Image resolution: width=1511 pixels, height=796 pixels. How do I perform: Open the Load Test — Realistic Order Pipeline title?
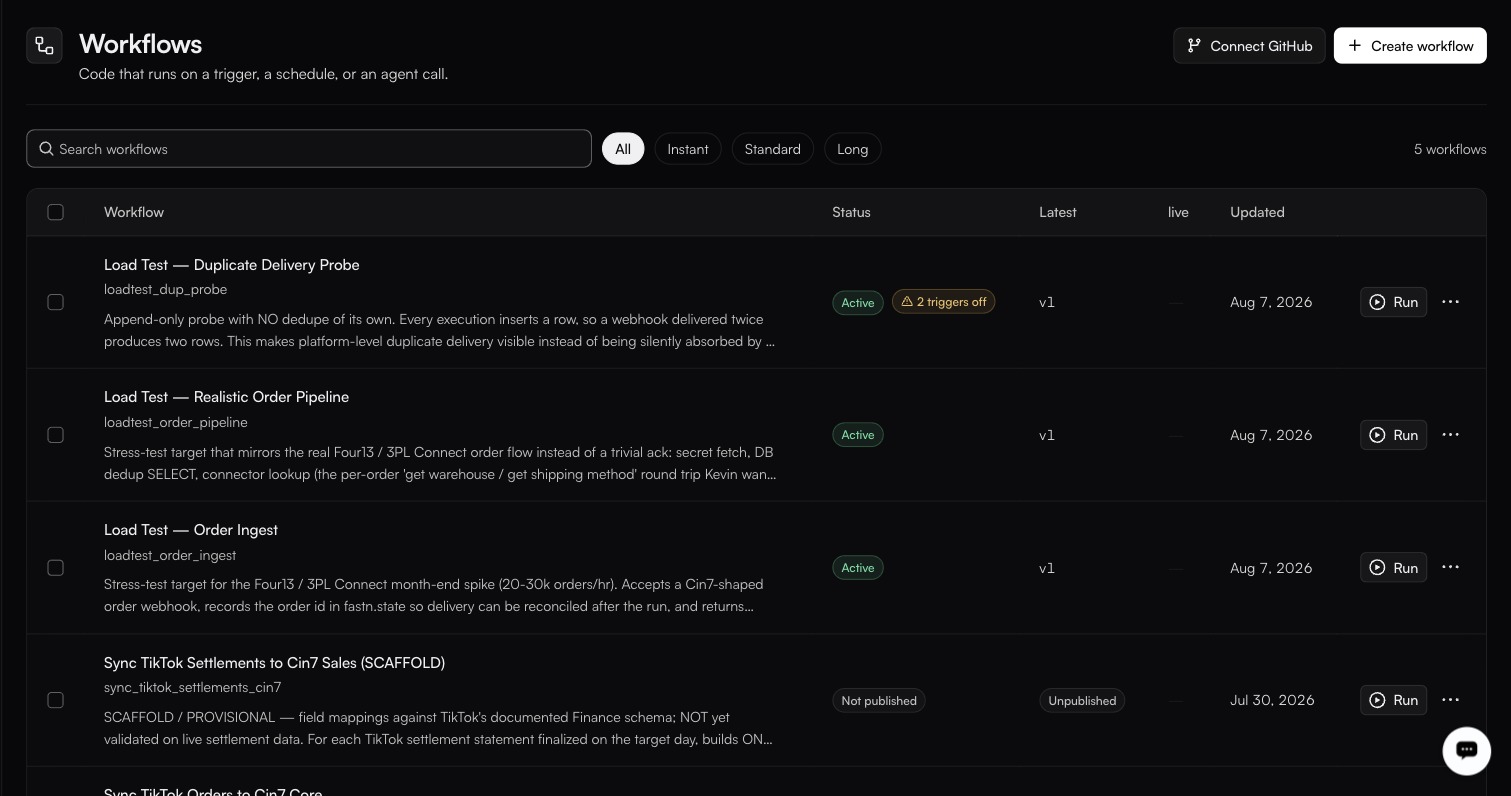click(x=226, y=397)
